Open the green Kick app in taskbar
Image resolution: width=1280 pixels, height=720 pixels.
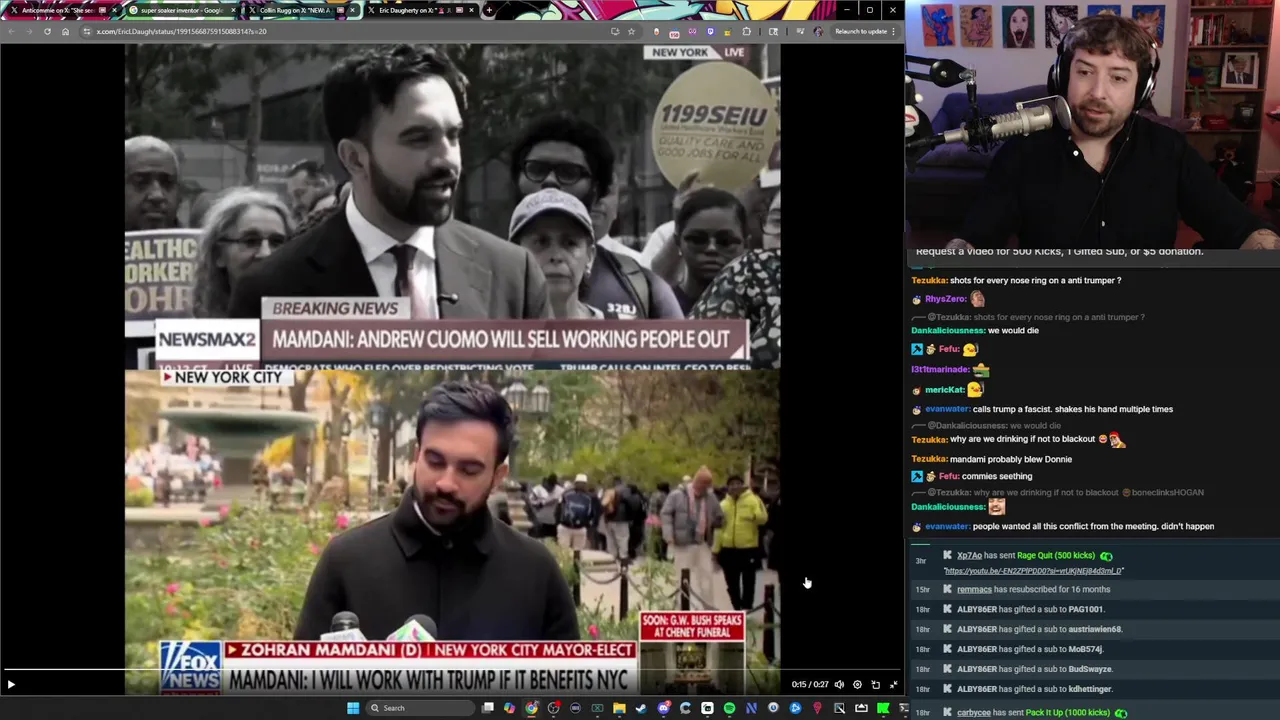coord(883,708)
